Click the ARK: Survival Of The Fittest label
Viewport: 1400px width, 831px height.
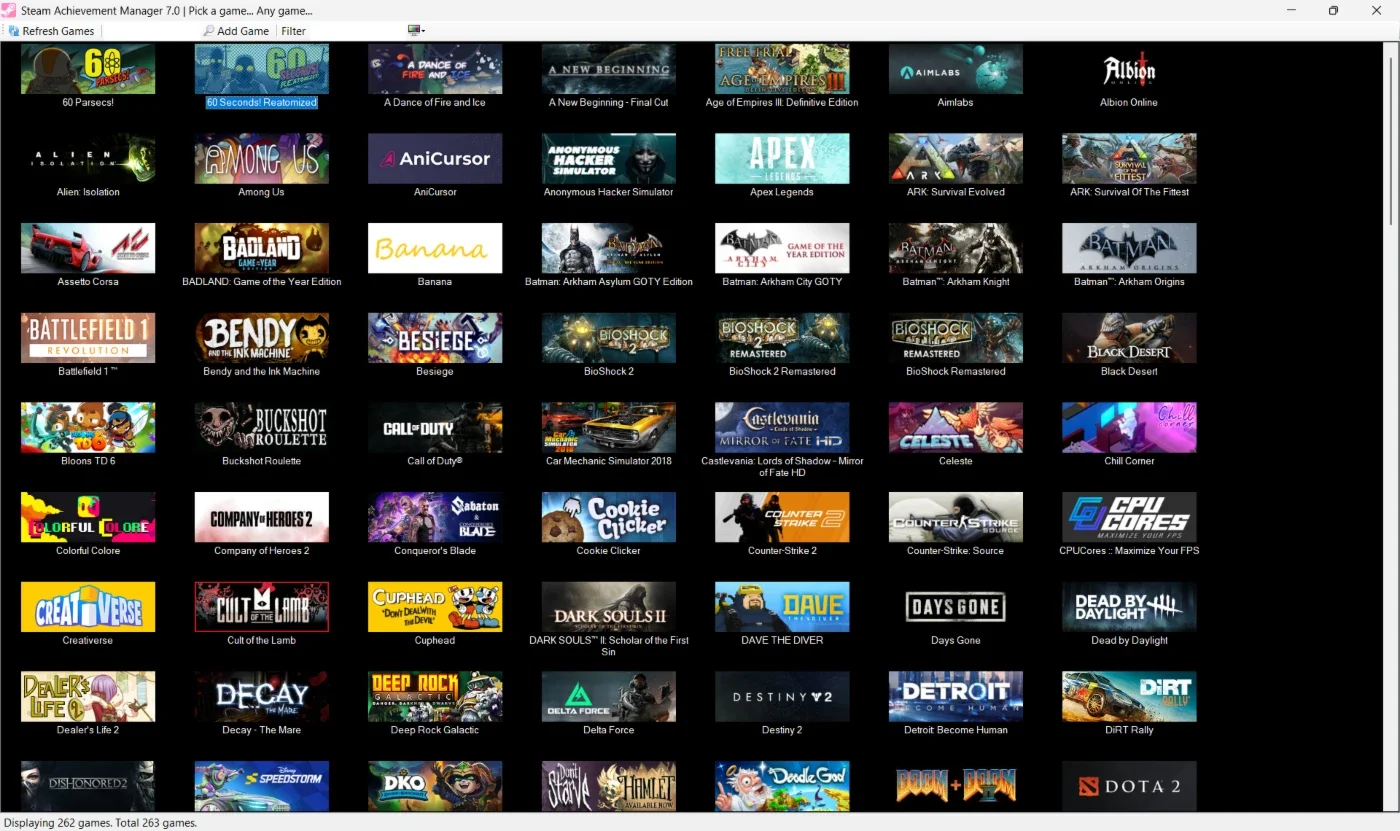(x=1129, y=192)
